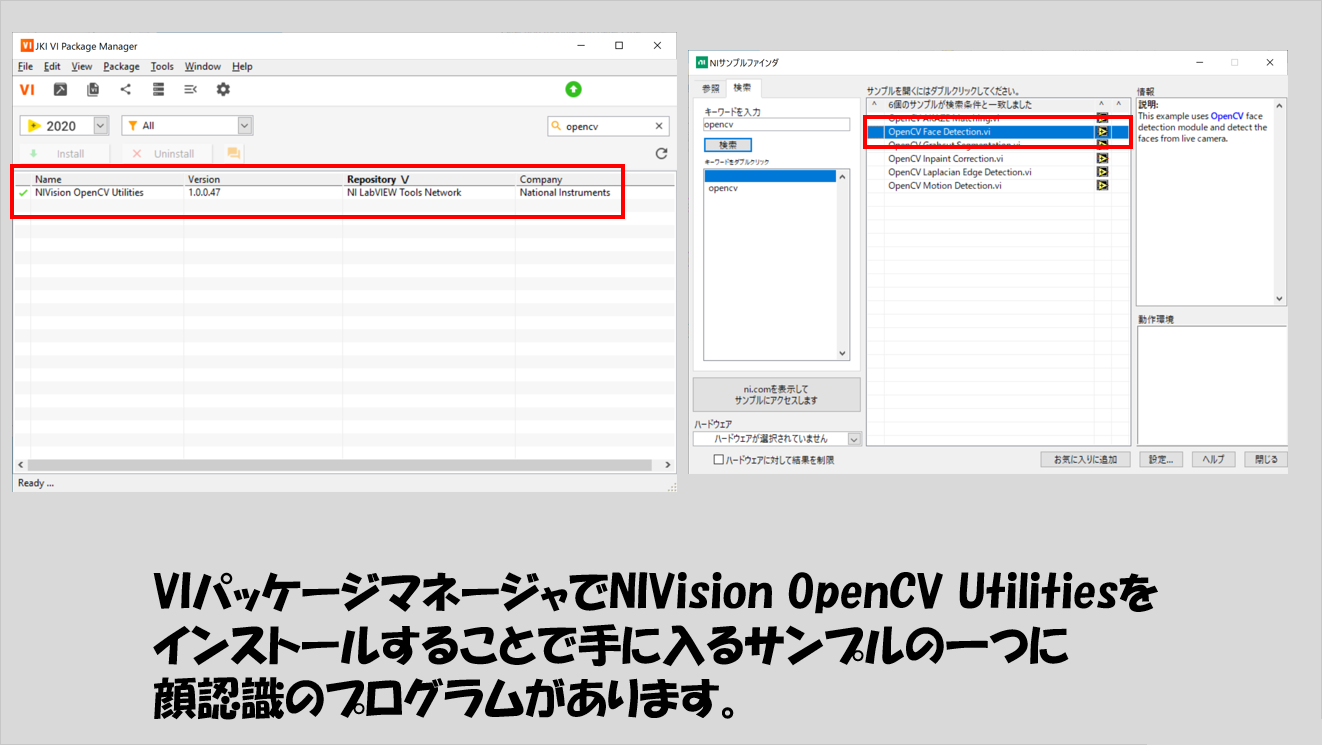The image size is (1322, 745).
Task: Click the magnifier icon in VIPM search box
Action: click(x=557, y=126)
